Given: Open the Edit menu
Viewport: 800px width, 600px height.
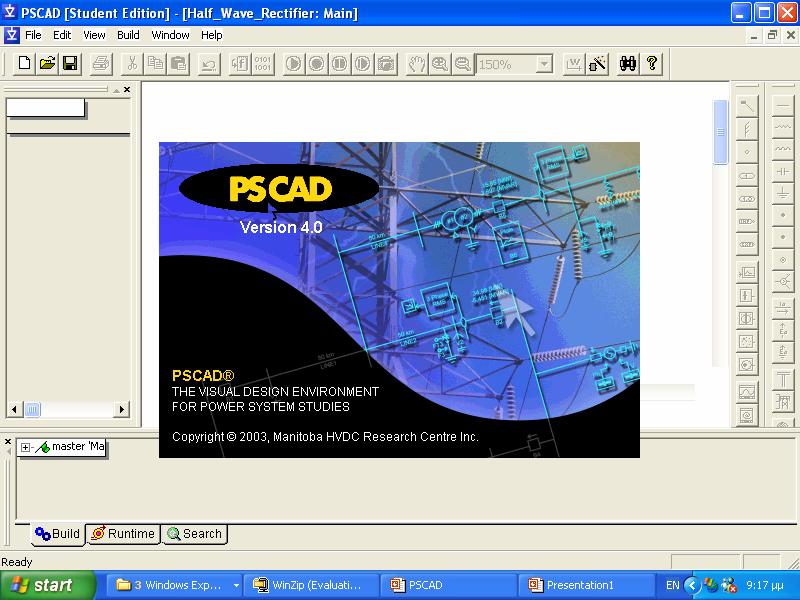Looking at the screenshot, I should click(62, 35).
